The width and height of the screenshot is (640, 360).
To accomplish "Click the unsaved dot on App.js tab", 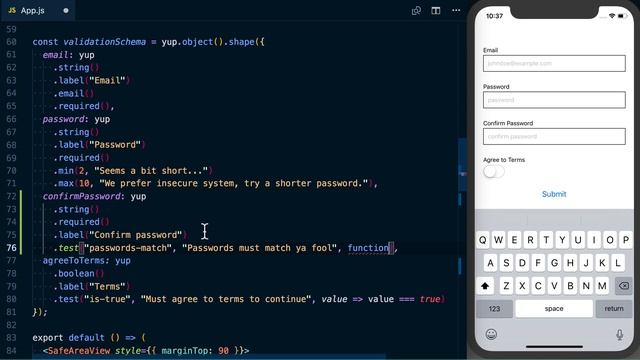I will click(x=66, y=11).
